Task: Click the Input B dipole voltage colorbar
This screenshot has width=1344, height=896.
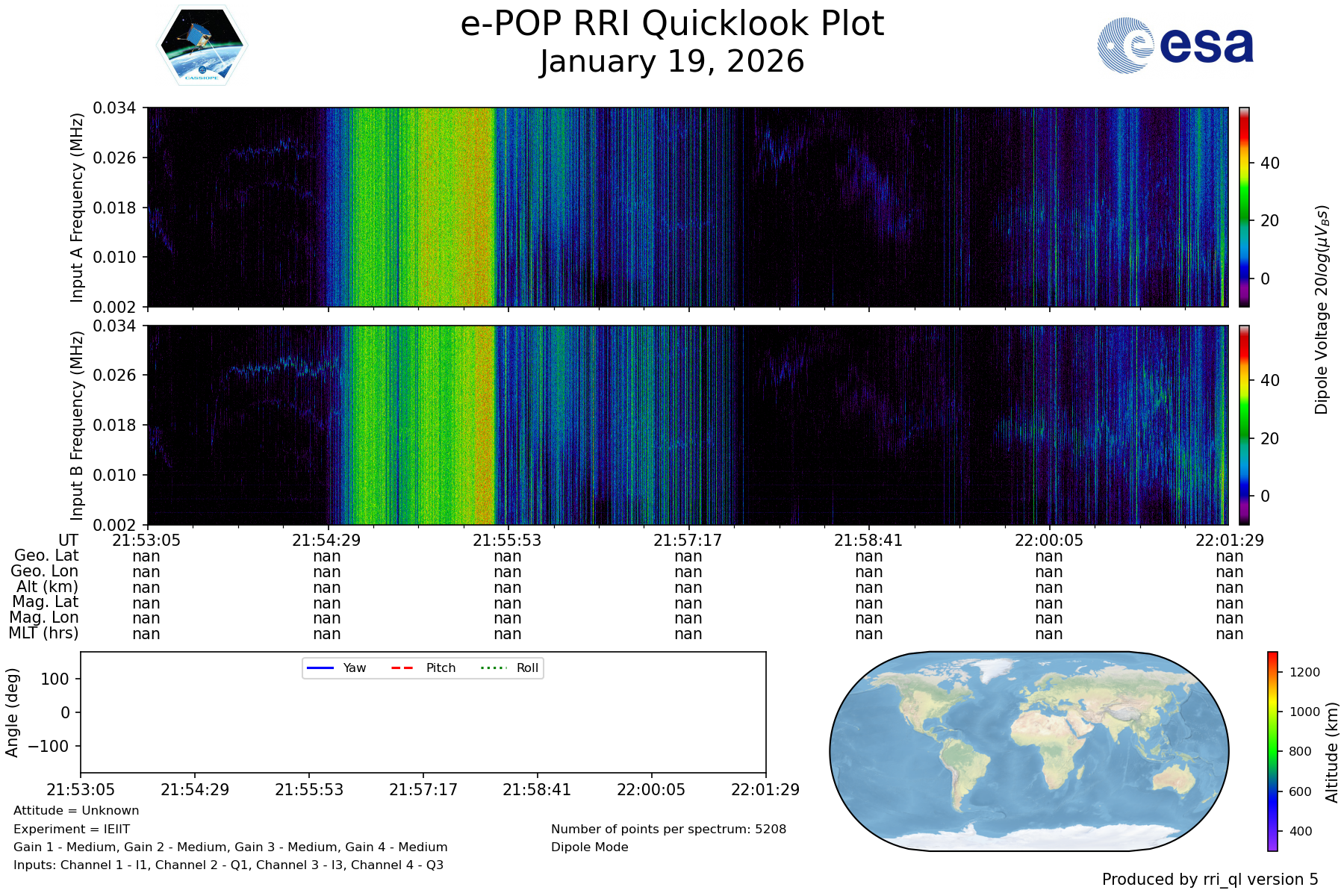Action: click(1244, 425)
